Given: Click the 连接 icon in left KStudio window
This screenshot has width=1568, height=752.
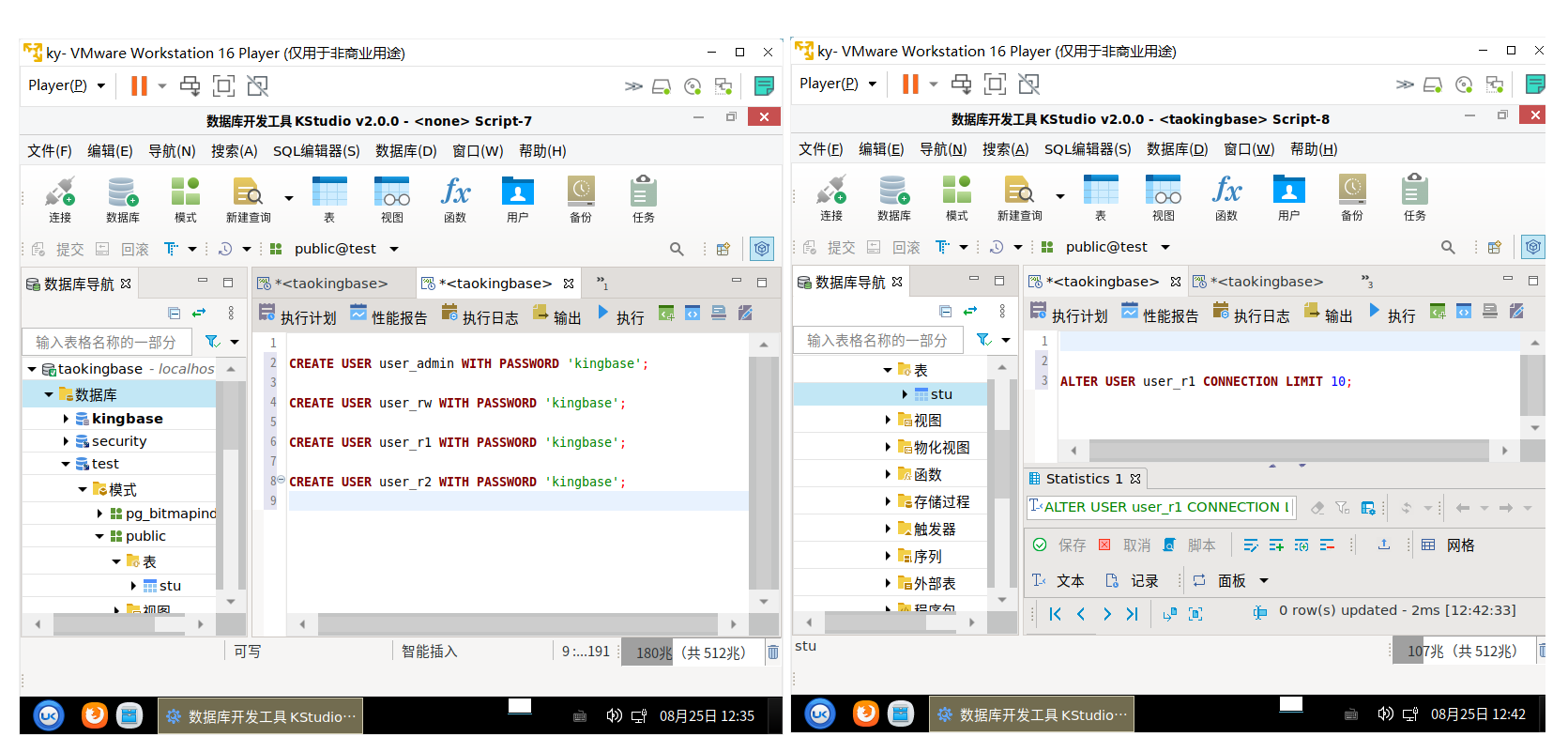Looking at the screenshot, I should 60,200.
